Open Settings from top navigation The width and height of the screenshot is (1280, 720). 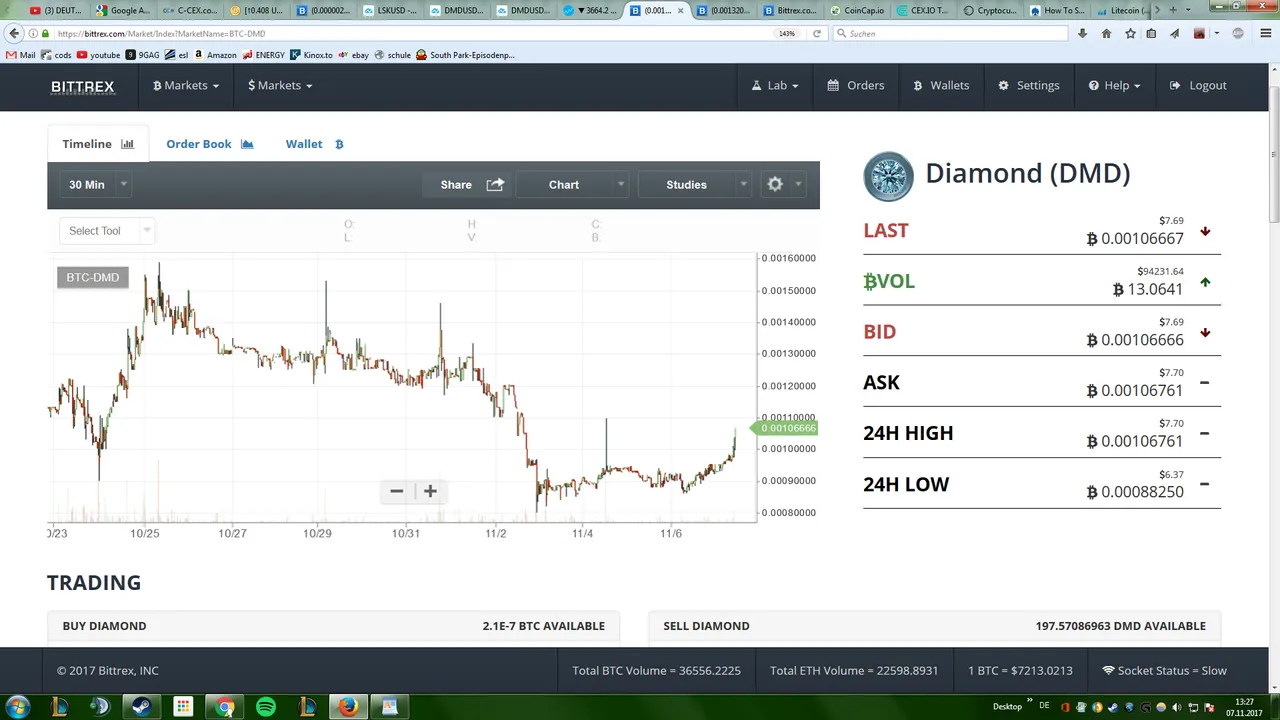(1029, 85)
